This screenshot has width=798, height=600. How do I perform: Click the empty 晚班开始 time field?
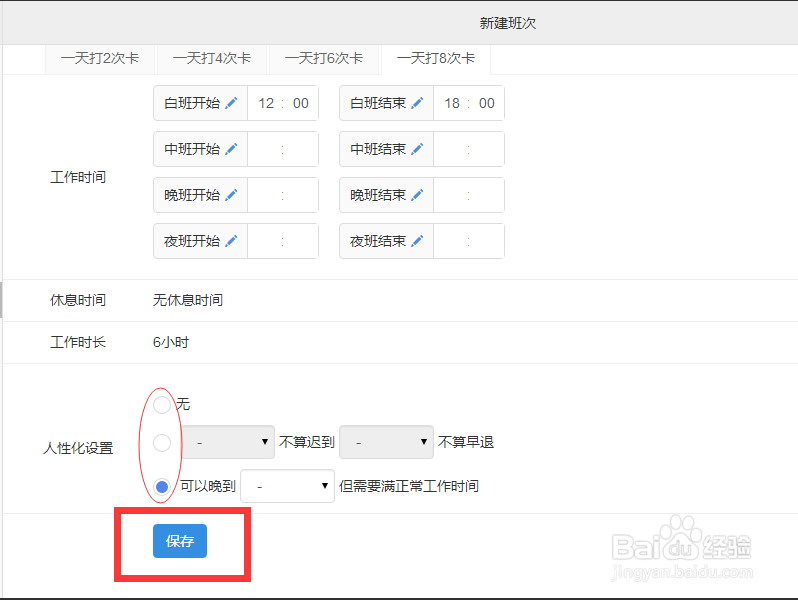pyautogui.click(x=283, y=195)
